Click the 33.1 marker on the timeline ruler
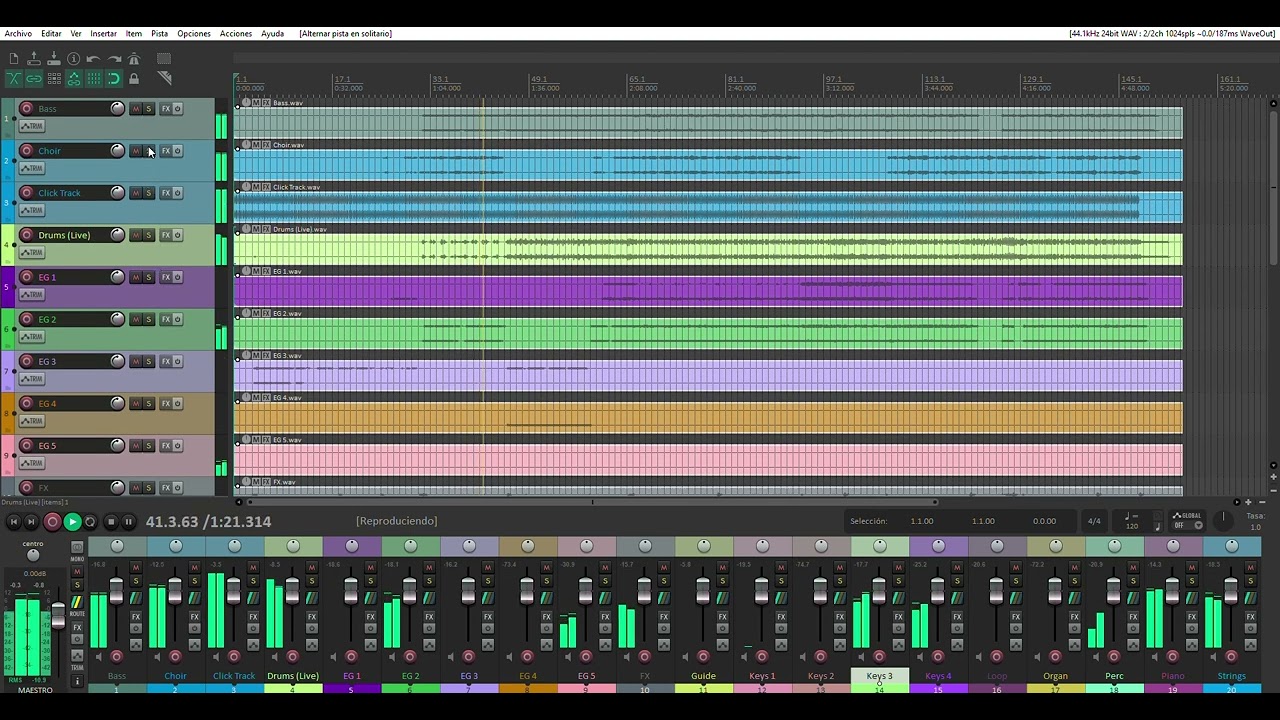 (440, 79)
